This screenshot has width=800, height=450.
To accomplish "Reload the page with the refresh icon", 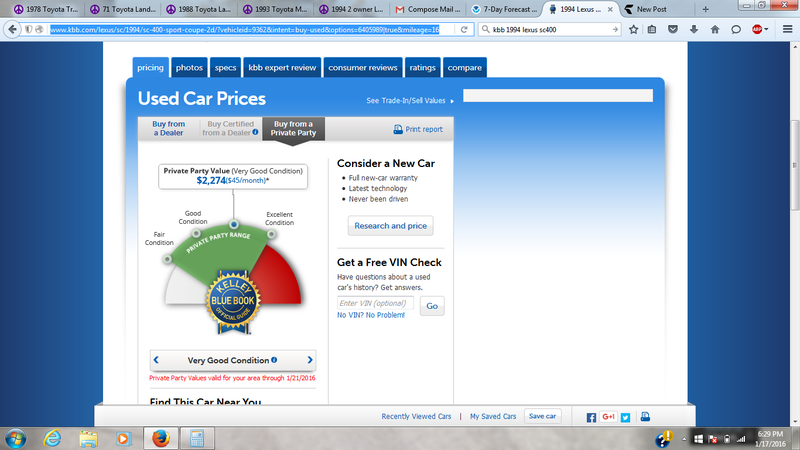I will coord(464,30).
